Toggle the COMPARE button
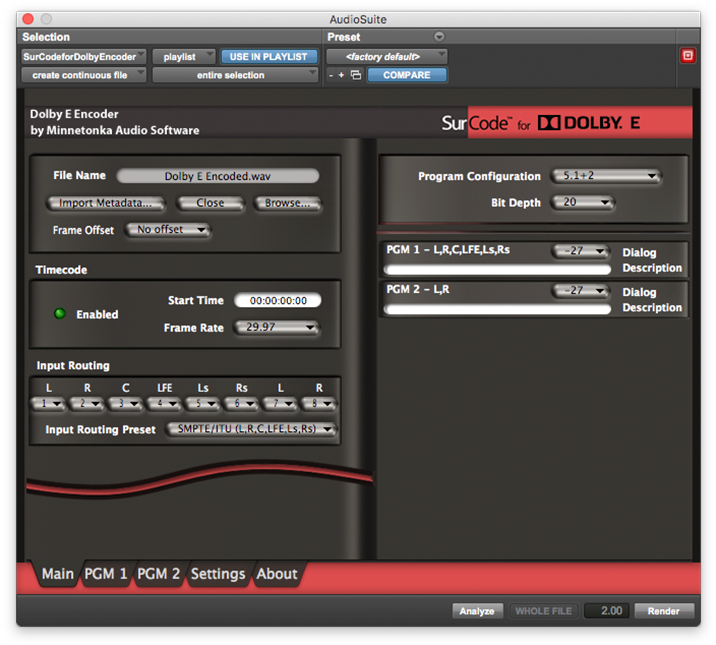The width and height of the screenshot is (716, 645). [x=406, y=75]
